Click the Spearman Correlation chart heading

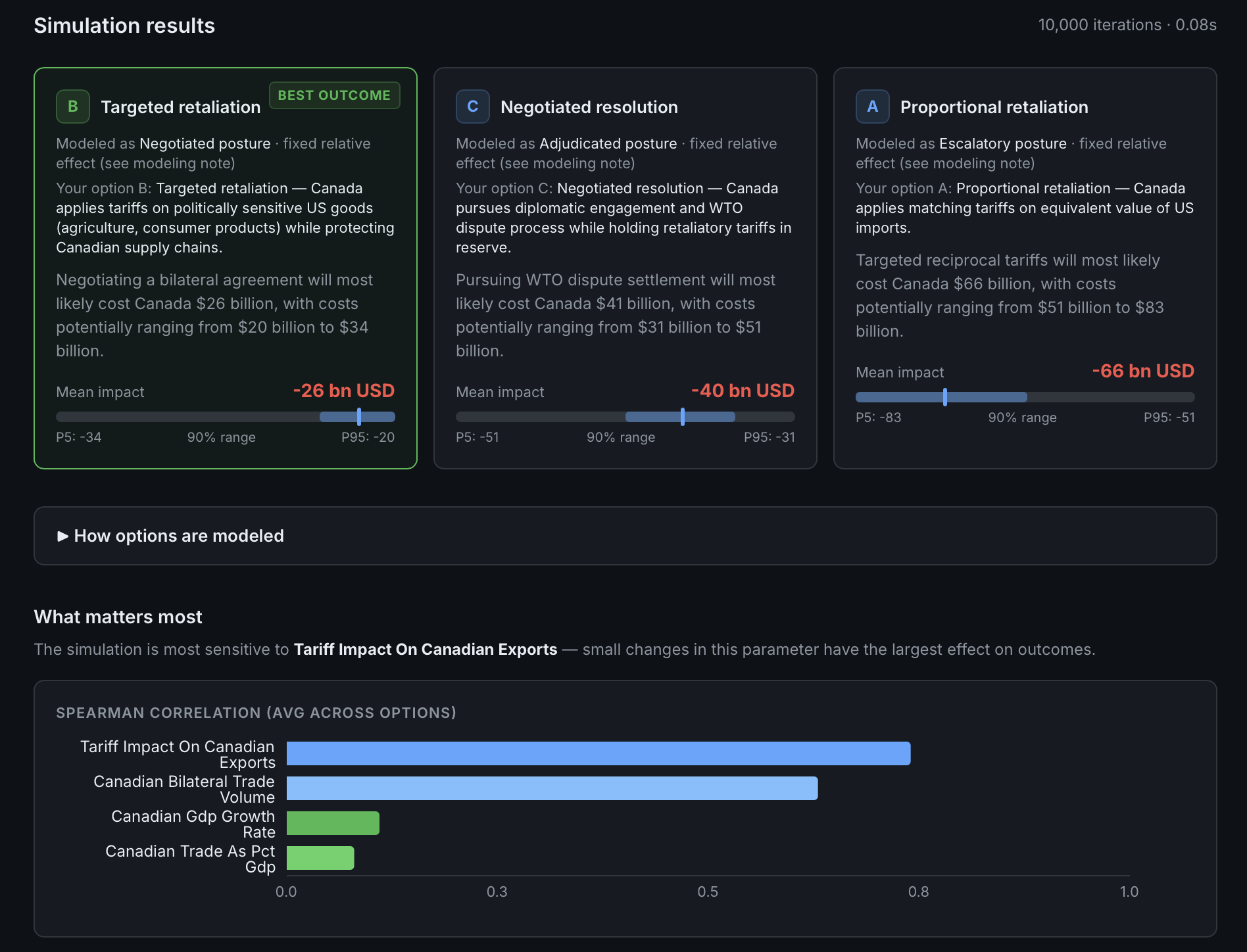point(256,713)
